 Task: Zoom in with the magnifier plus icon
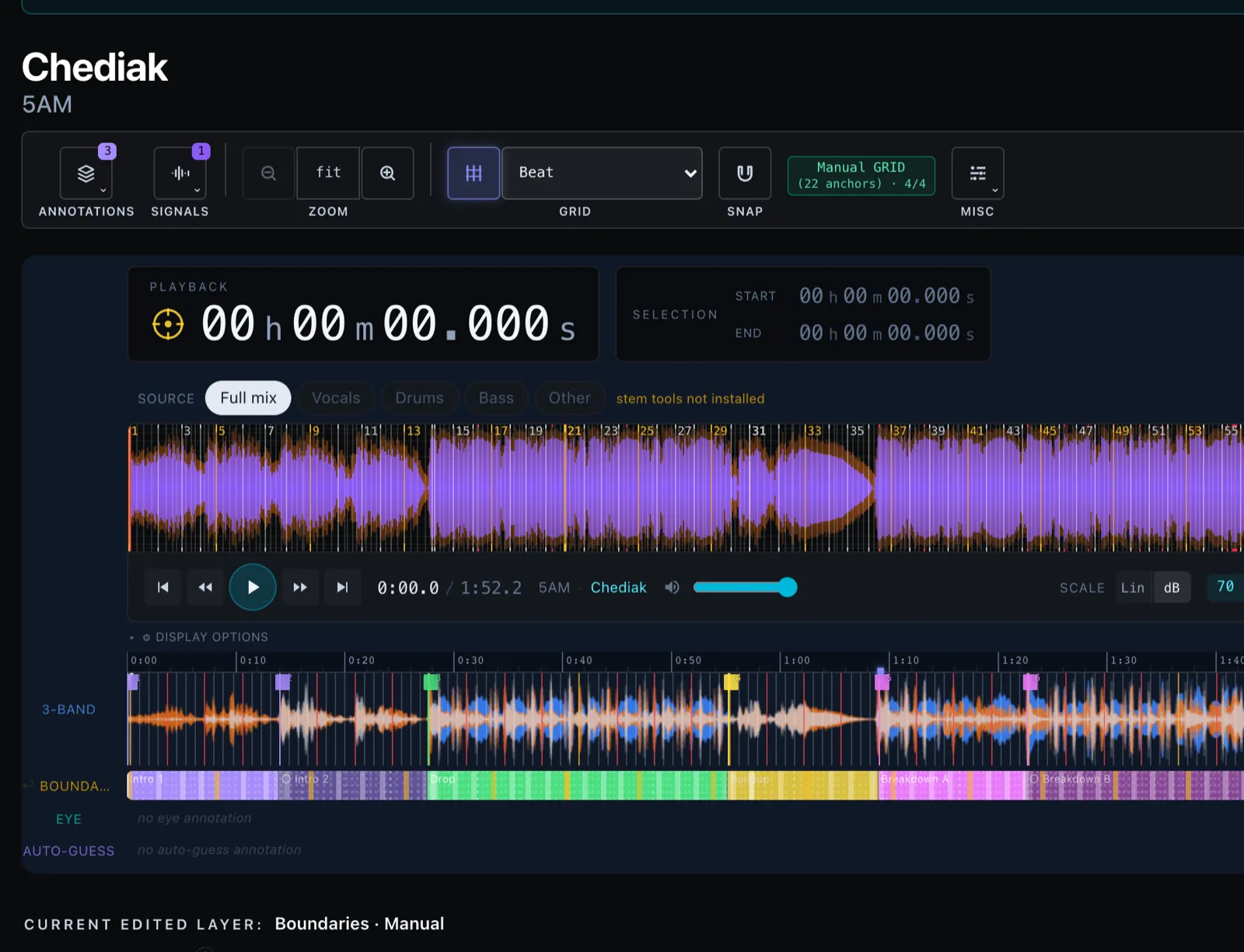click(387, 173)
